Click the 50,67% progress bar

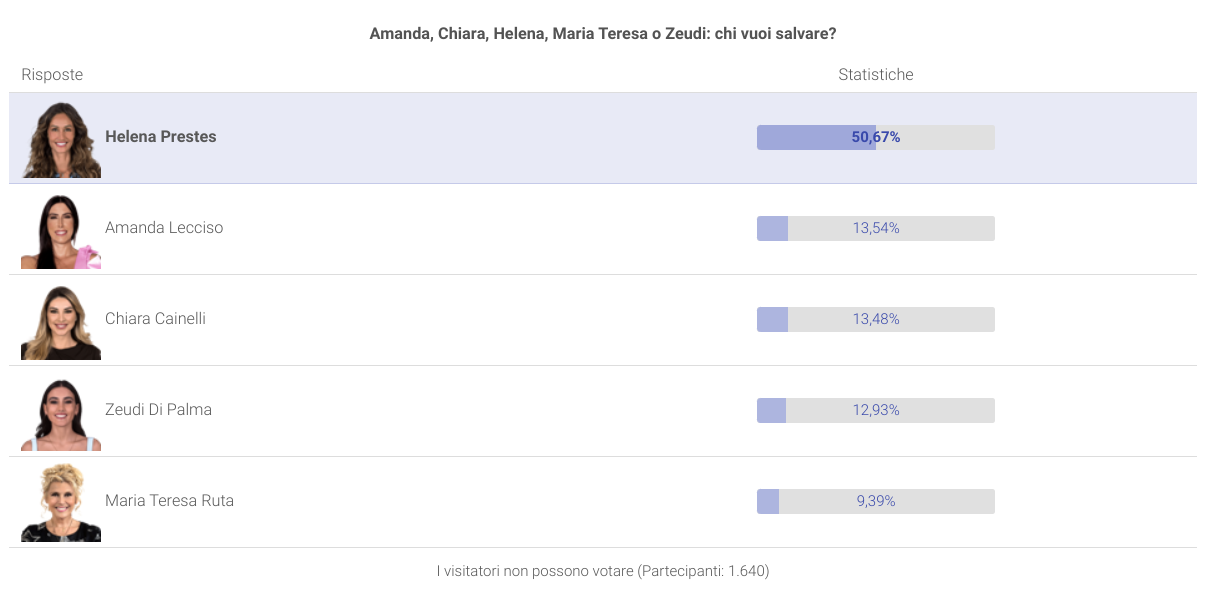tap(876, 137)
